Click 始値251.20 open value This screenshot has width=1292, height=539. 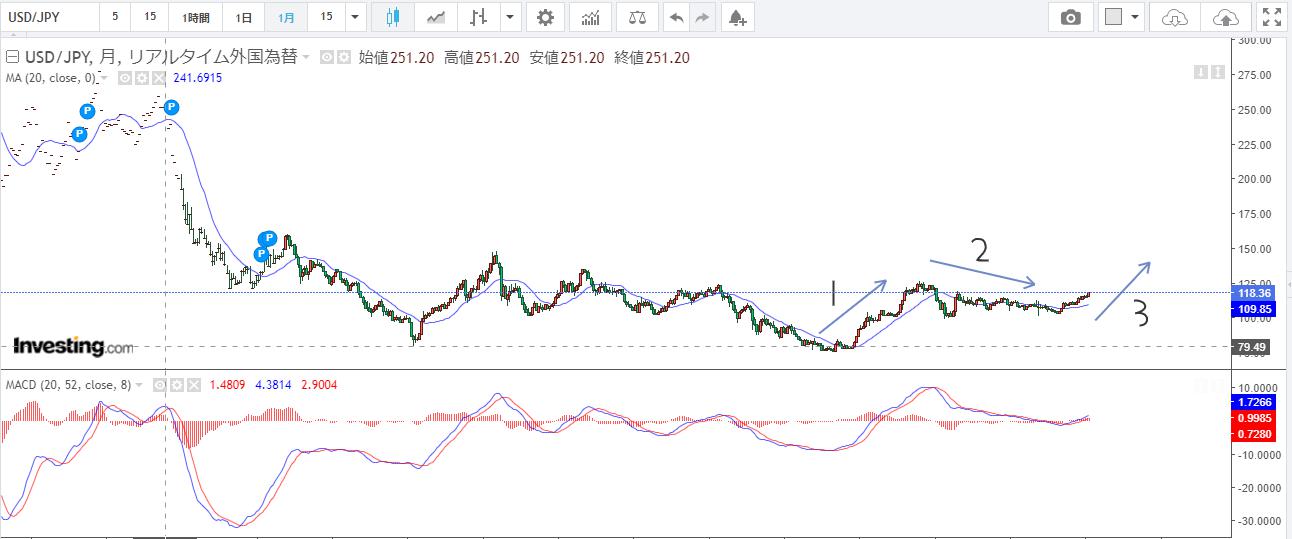[396, 58]
